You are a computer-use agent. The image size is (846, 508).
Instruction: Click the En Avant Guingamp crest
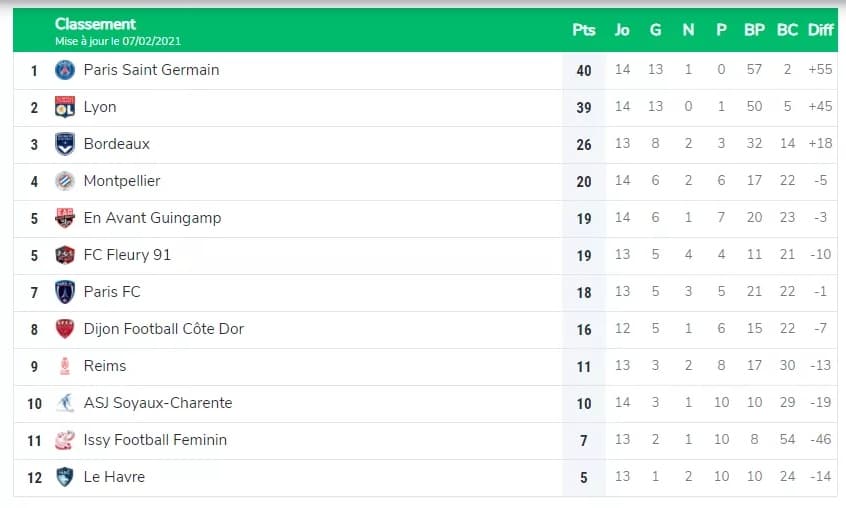[65, 218]
